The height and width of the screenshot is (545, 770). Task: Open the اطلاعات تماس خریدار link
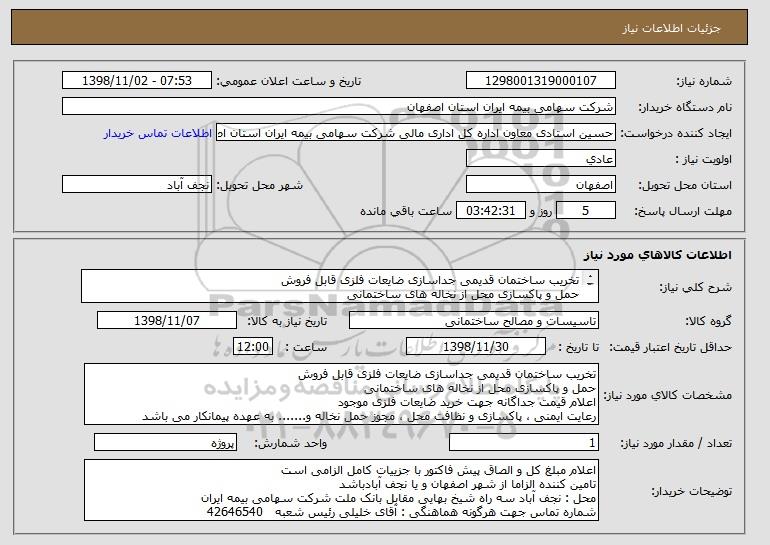[x=158, y=133]
